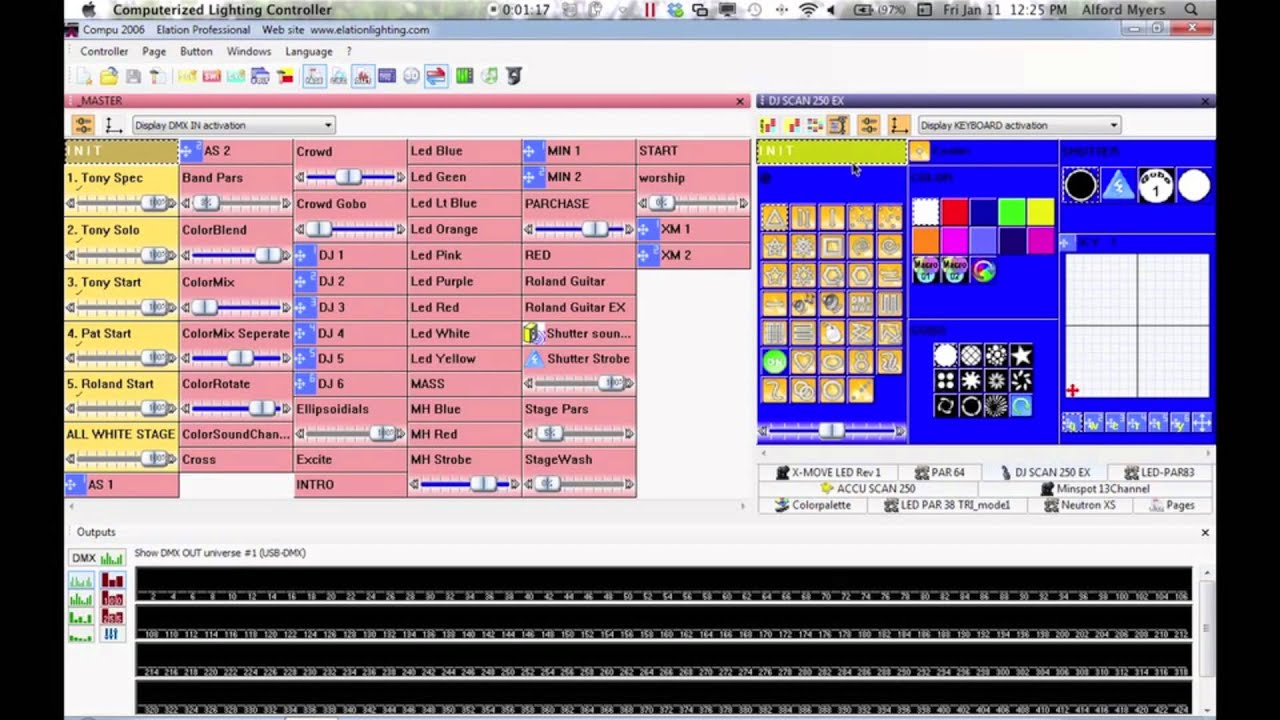Click the purple screen toolbar icon
Viewport: 1280px width, 720px height.
pos(386,76)
